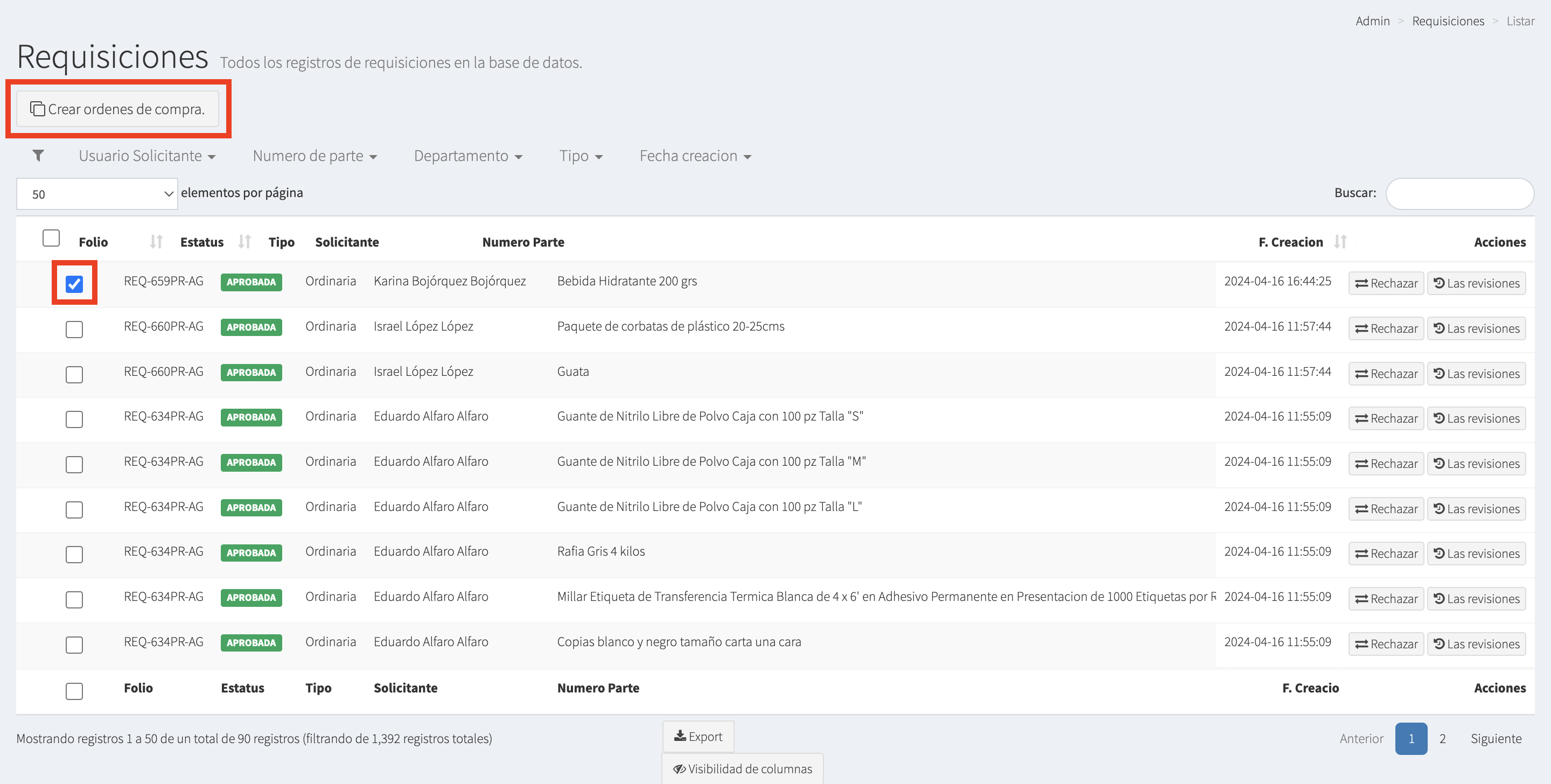
Task: Click the Estatus column sort arrows icon
Action: click(x=244, y=241)
